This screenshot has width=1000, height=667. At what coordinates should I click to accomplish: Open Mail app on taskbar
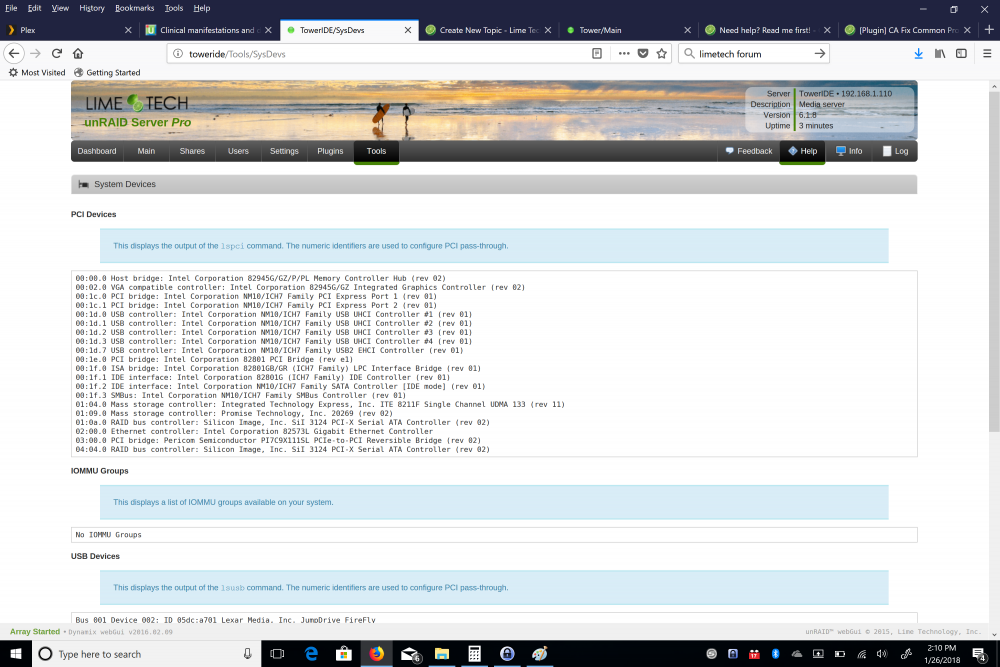click(x=409, y=654)
